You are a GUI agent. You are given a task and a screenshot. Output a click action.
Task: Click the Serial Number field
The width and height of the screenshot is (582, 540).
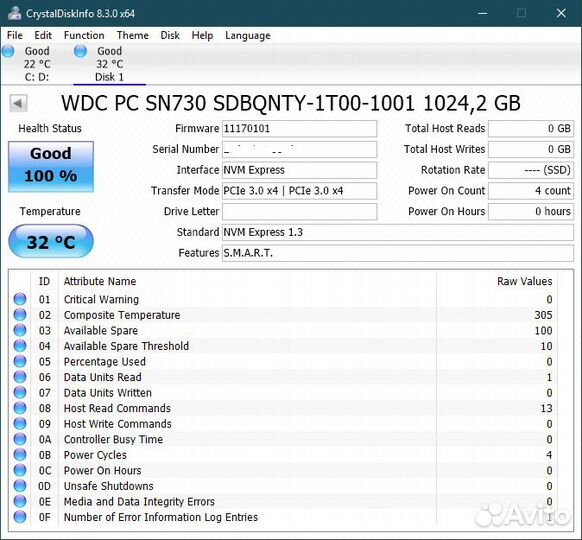pyautogui.click(x=299, y=150)
